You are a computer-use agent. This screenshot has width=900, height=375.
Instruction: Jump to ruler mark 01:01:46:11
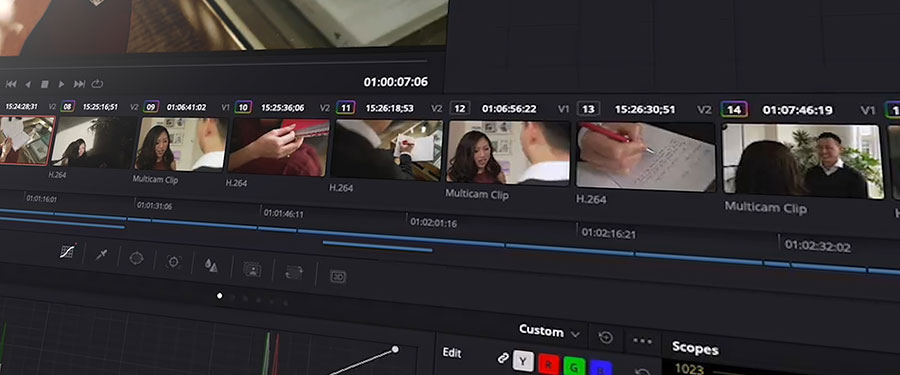pyautogui.click(x=284, y=214)
